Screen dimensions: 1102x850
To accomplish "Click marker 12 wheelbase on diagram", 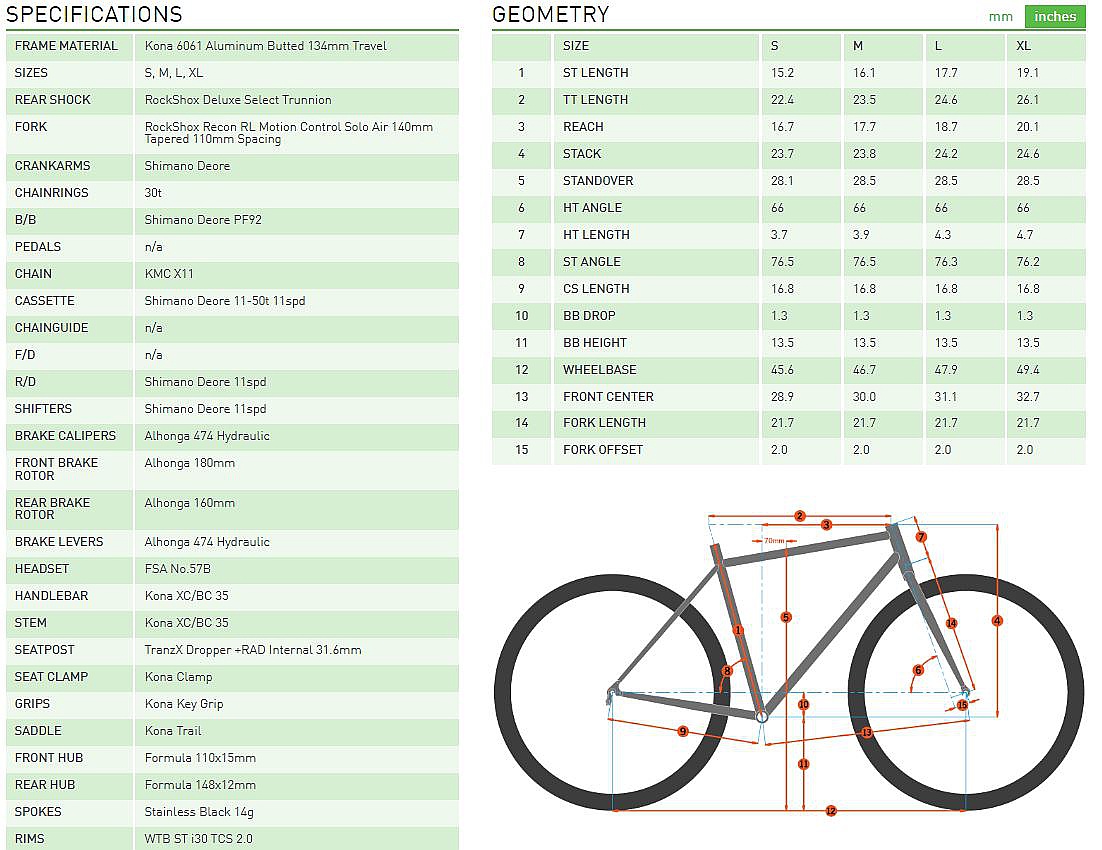I will pyautogui.click(x=831, y=810).
